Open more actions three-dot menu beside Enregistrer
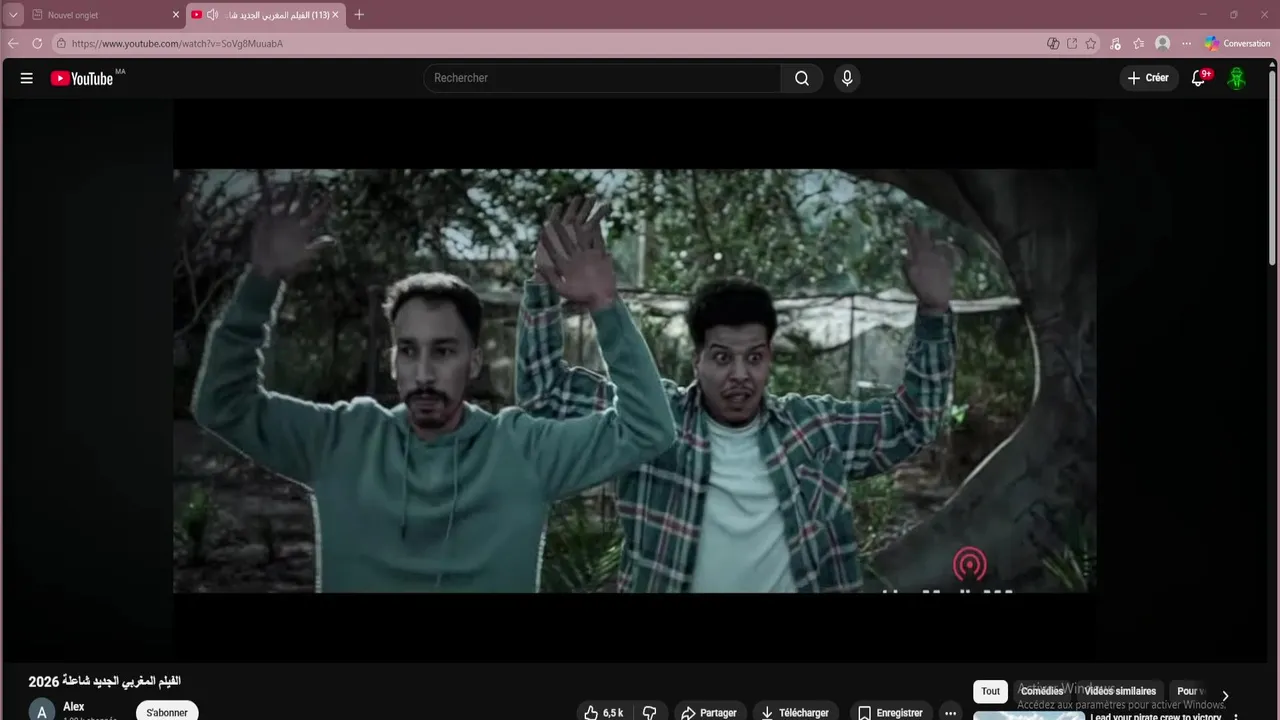The image size is (1280, 720). tap(950, 713)
